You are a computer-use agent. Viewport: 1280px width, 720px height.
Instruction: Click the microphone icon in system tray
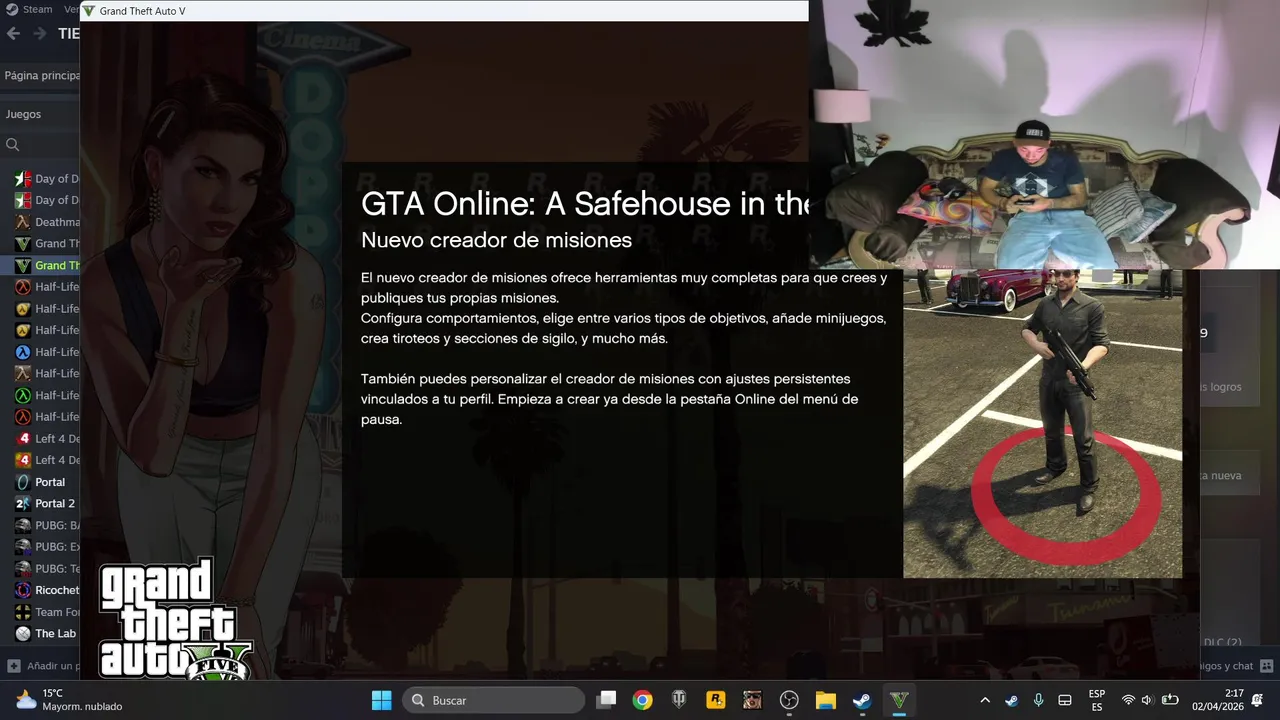point(1039,700)
